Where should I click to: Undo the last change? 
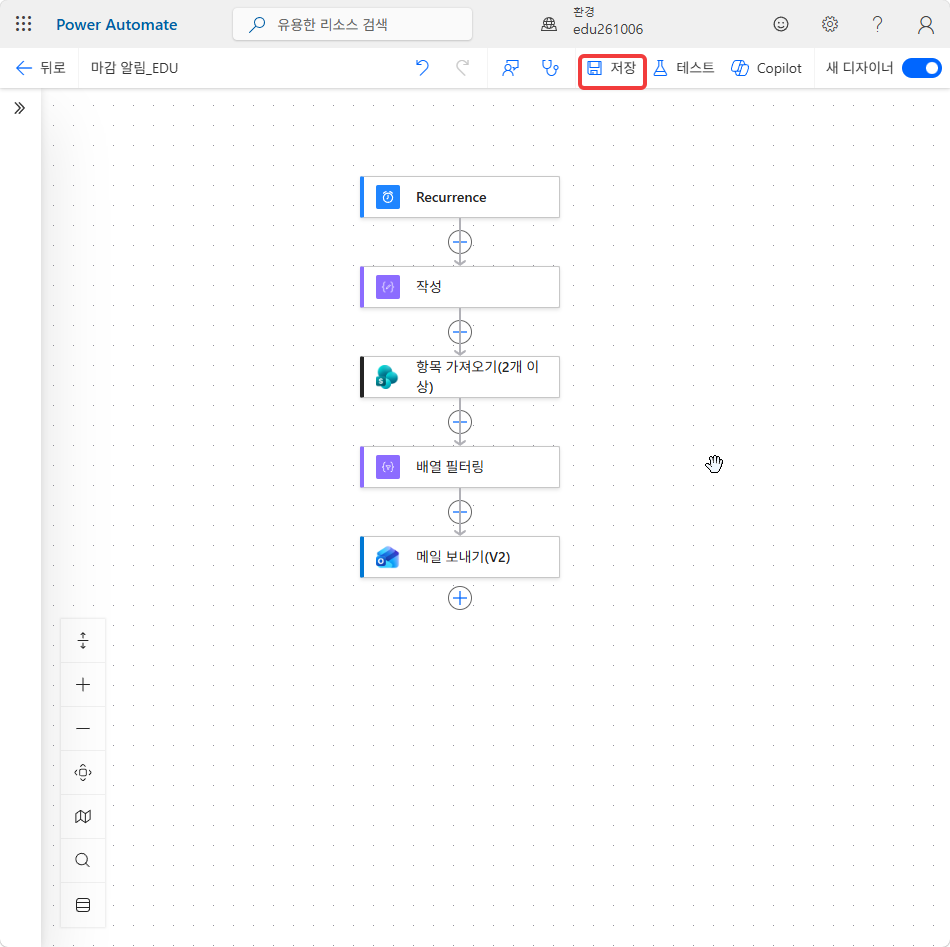click(422, 68)
